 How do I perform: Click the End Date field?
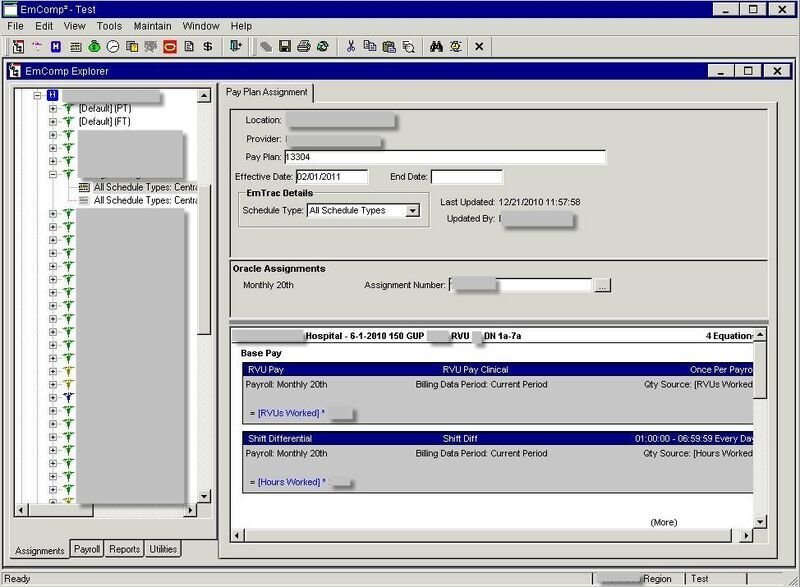(467, 177)
